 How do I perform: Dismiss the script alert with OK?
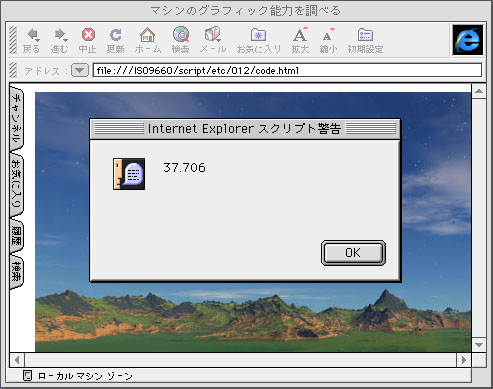point(353,253)
